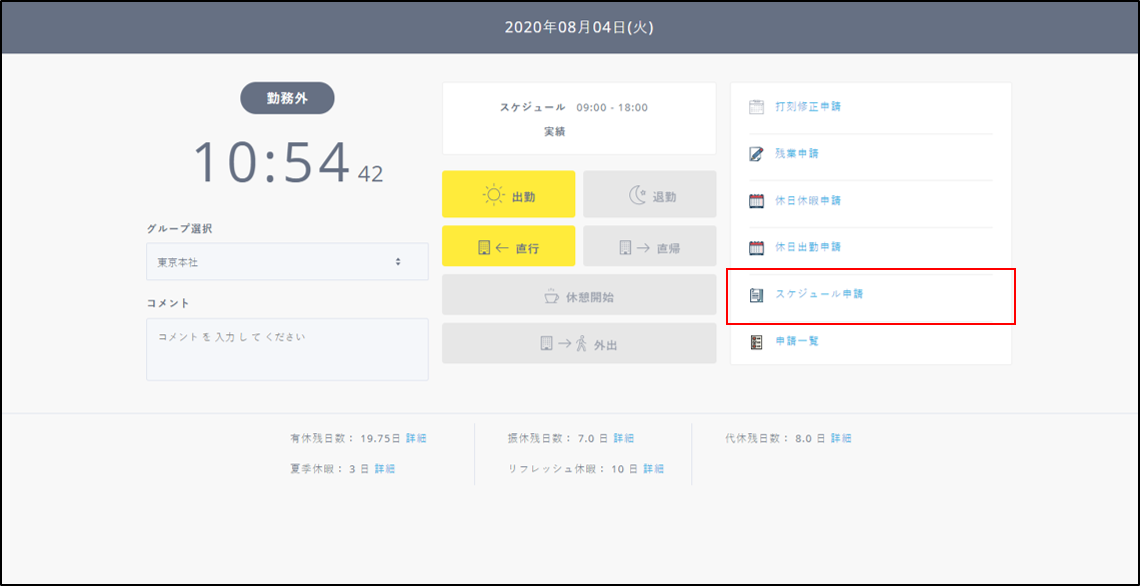Open the 残業申請 overtime request link
1140x586 pixels.
tap(797, 154)
